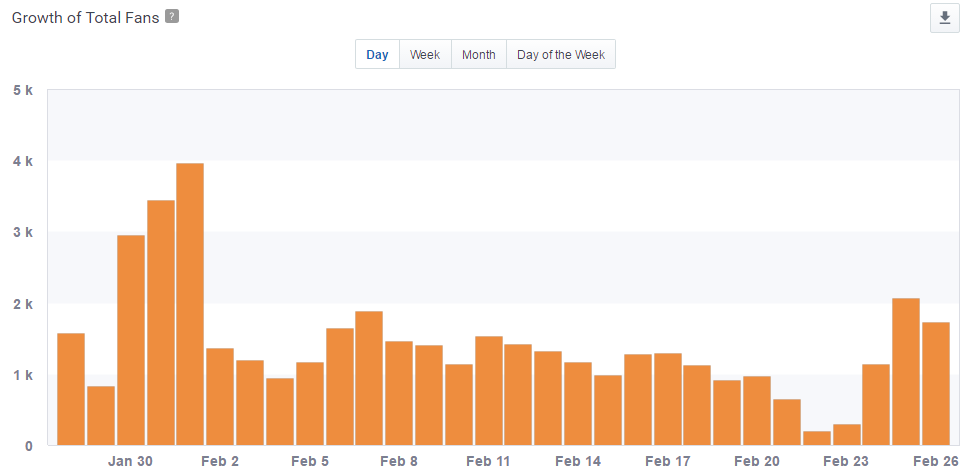Select the bar above Jan 30

[x=131, y=340]
